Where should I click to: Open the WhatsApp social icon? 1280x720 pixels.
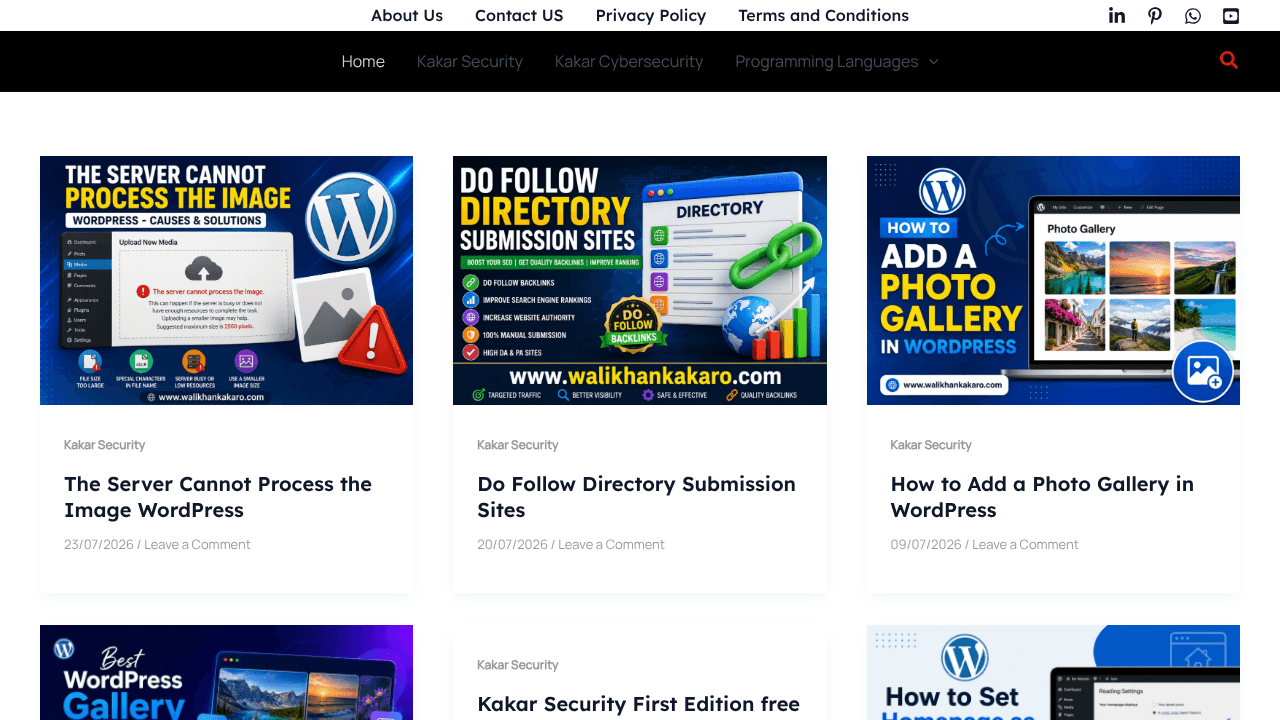pyautogui.click(x=1193, y=15)
